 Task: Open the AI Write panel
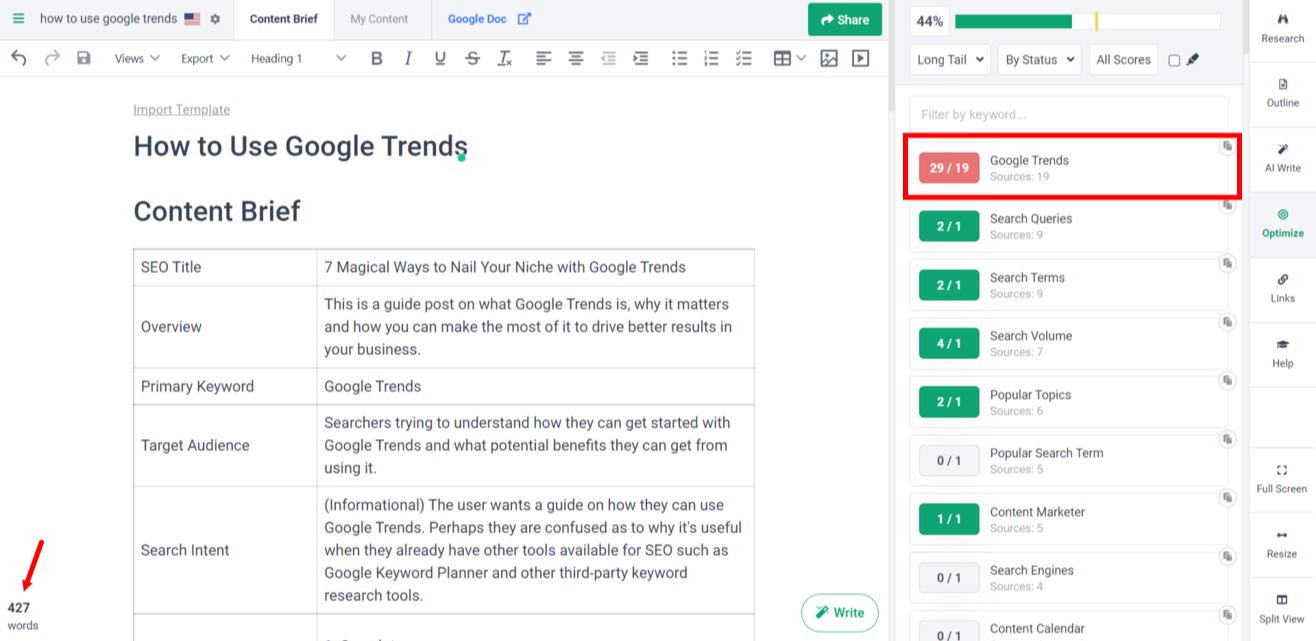pyautogui.click(x=1281, y=160)
